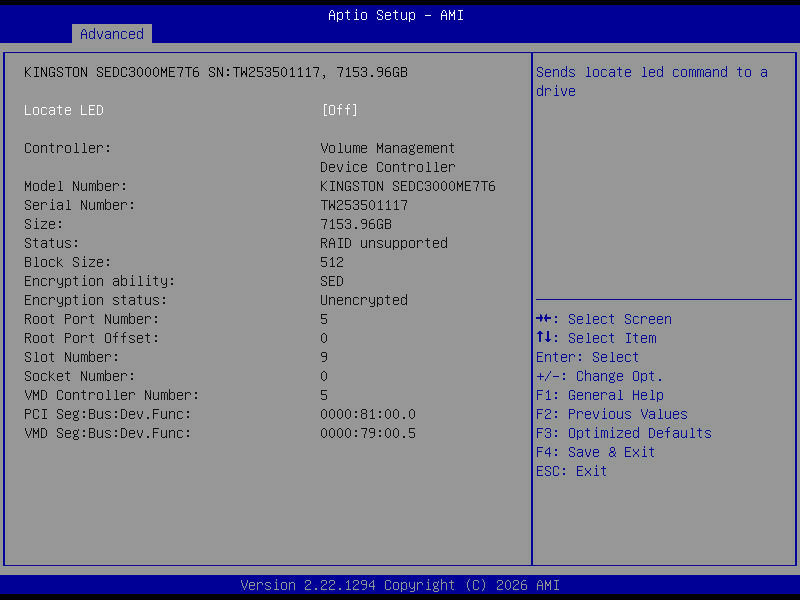The height and width of the screenshot is (600, 800).
Task: Click the VMD Seg:Bus:Dev.Func: label
Action: (107, 433)
